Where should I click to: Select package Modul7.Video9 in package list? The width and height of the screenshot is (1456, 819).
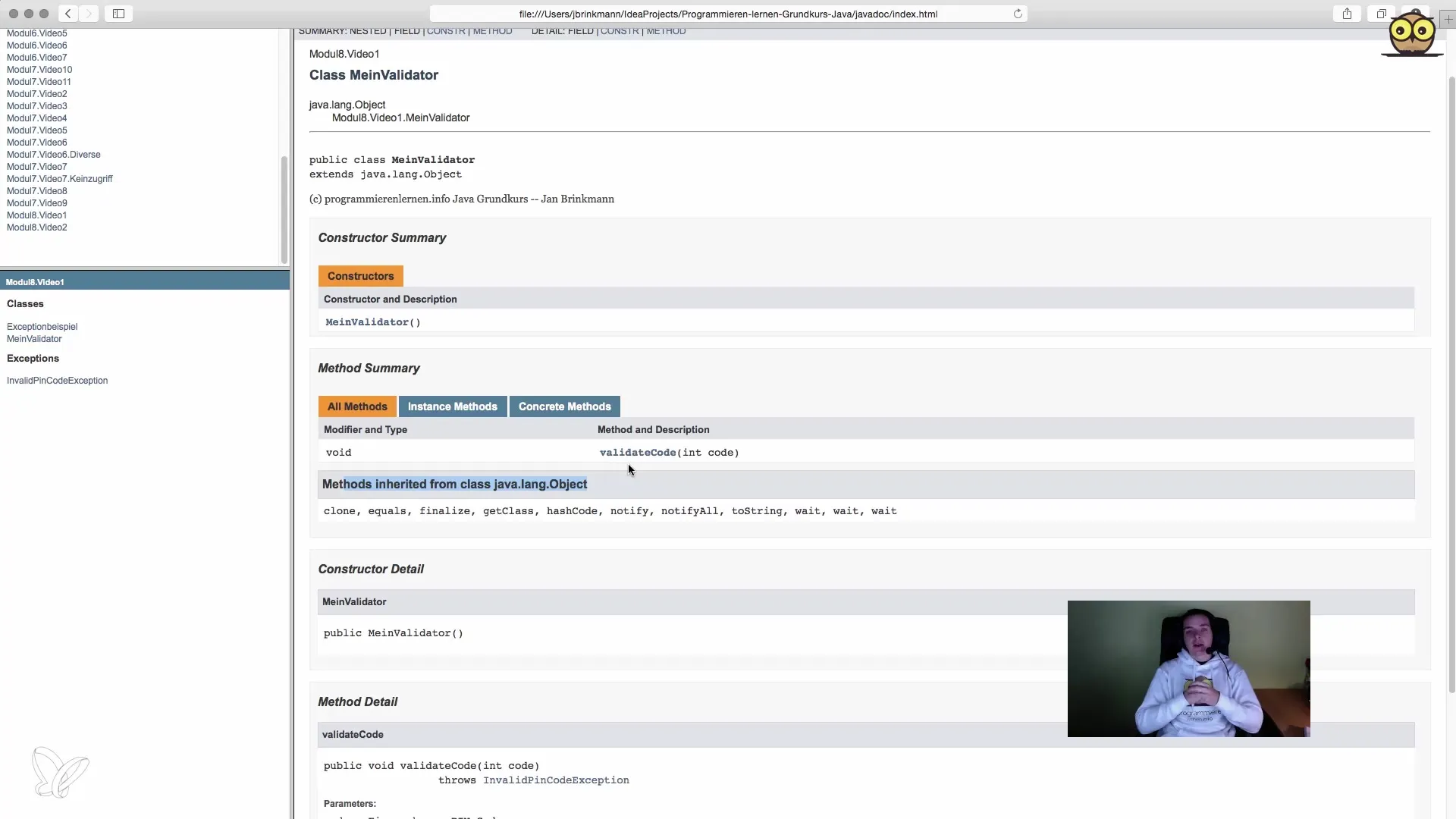tap(36, 203)
